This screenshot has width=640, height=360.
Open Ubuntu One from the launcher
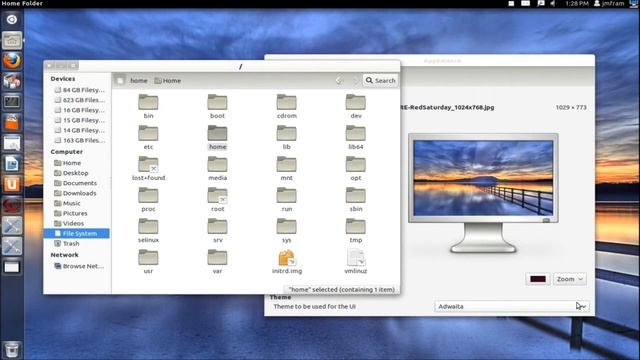[12, 184]
